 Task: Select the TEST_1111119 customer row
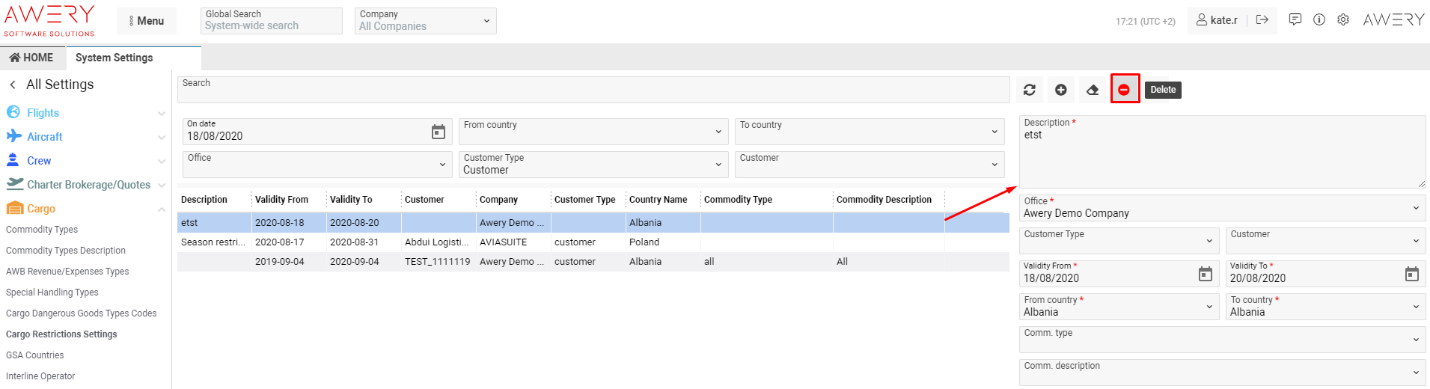(593, 261)
